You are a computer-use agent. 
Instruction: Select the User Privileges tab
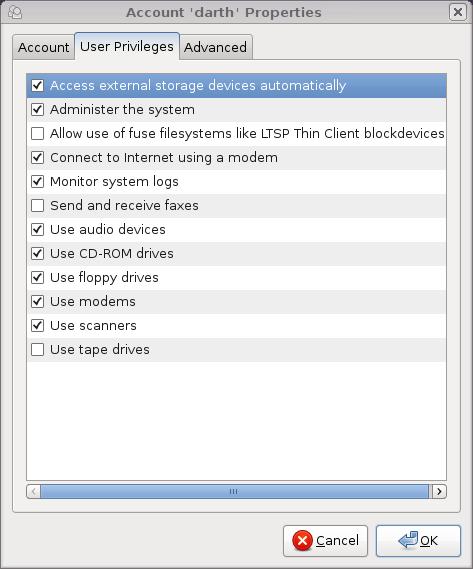[127, 46]
